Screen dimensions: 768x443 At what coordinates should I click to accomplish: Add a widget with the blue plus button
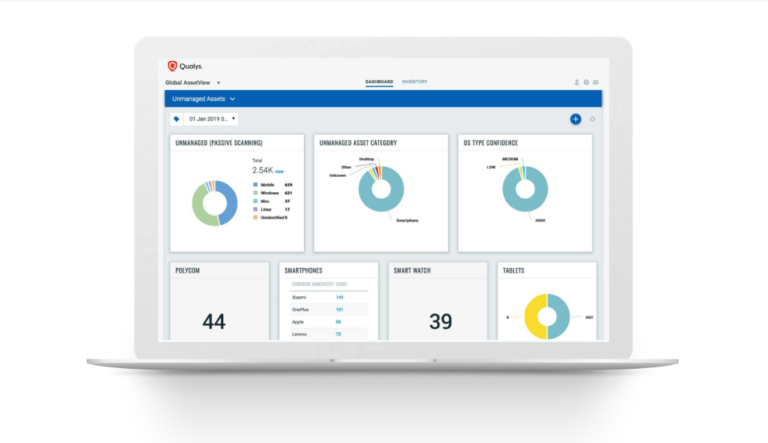(x=576, y=119)
